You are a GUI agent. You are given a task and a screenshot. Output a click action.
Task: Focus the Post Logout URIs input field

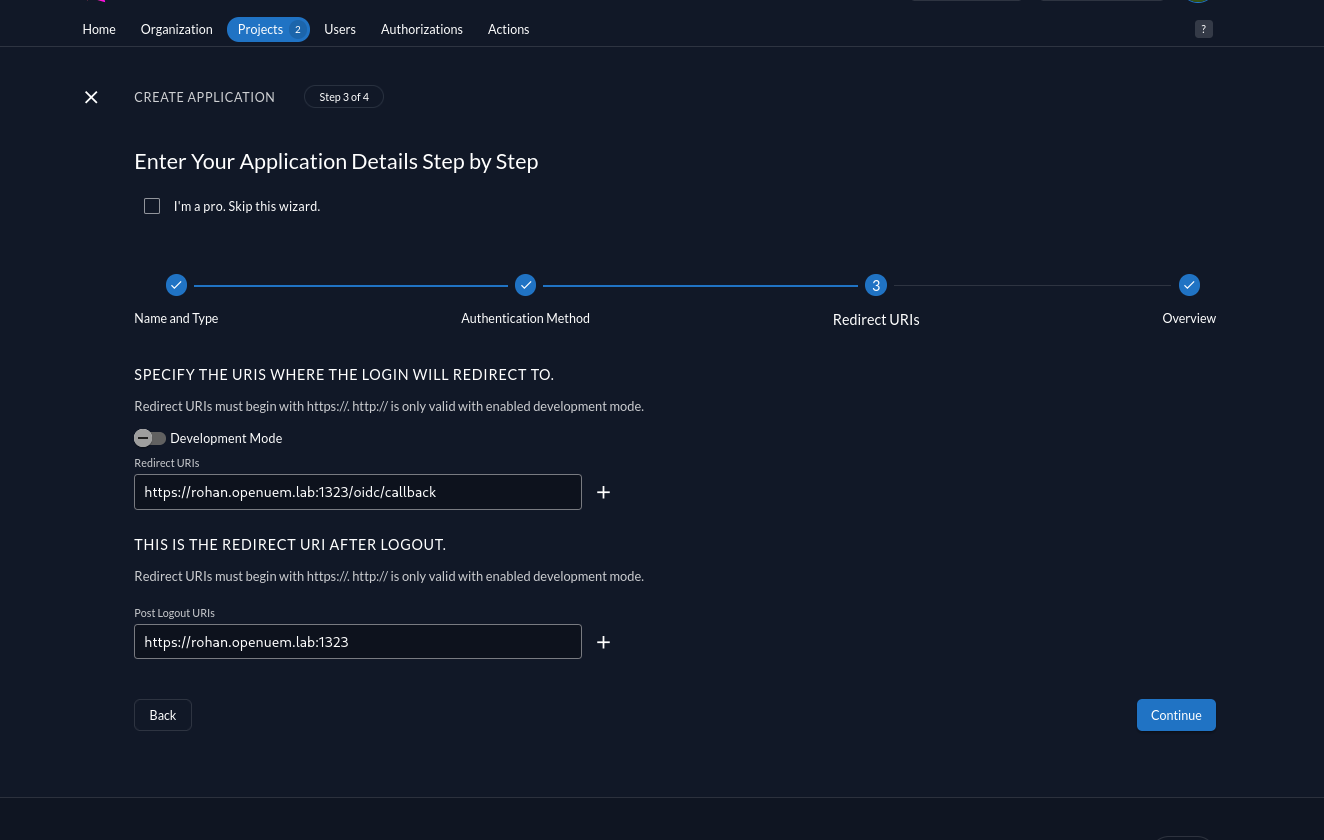358,642
